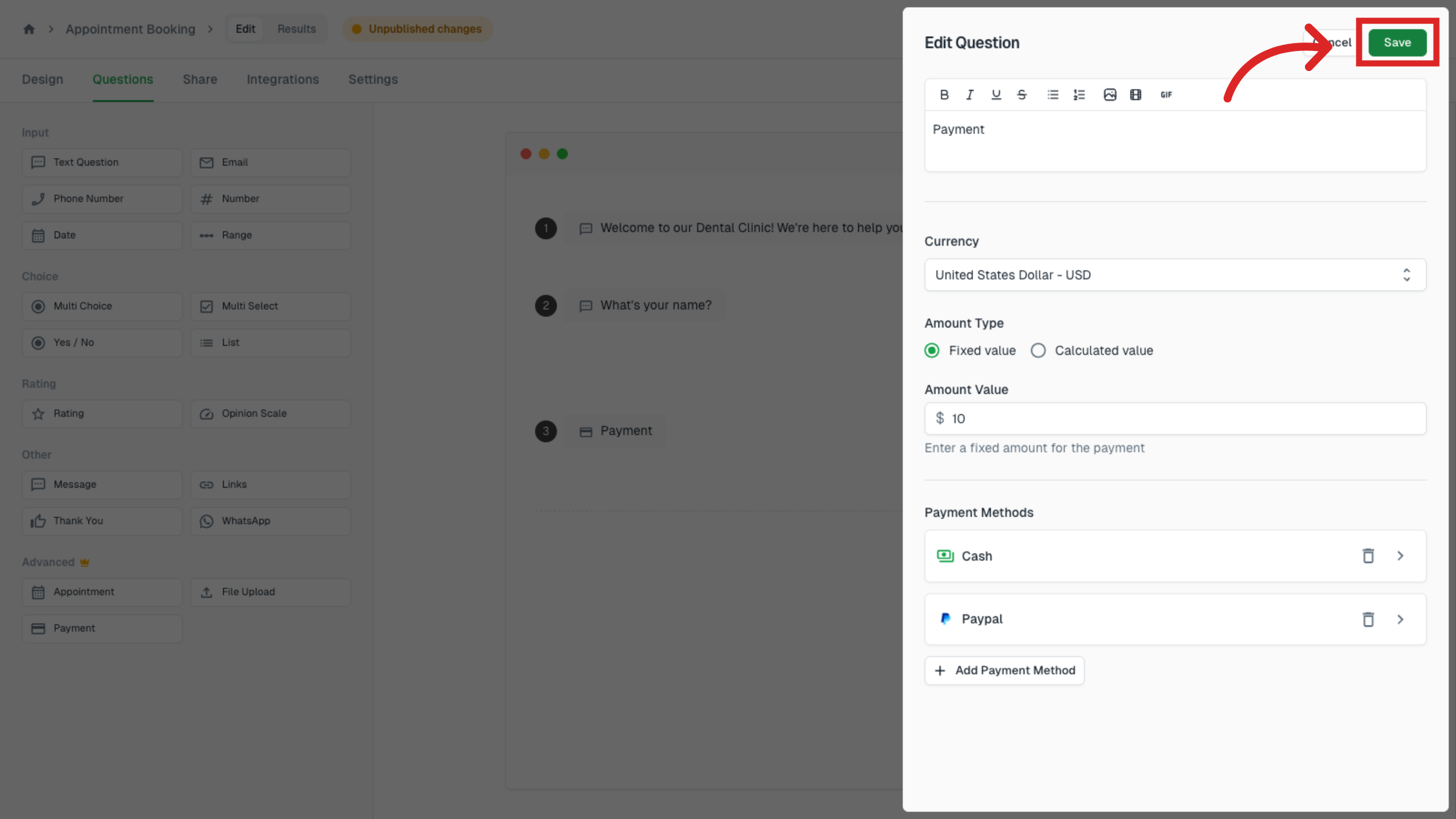Screen dimensions: 1456x819
Task: Add a Multi Select question block
Action: click(271, 306)
